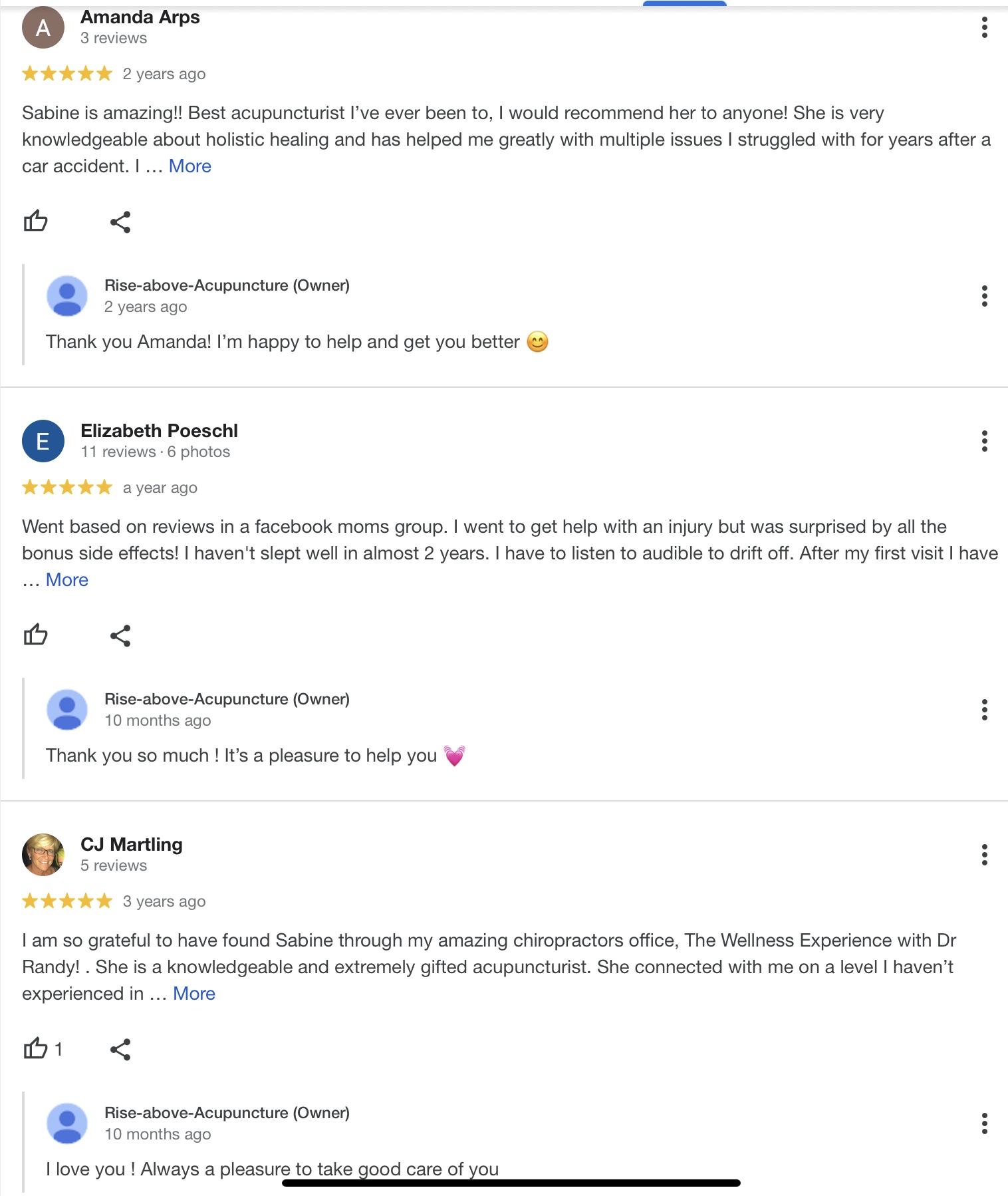Expand CJ Martling's review with More

coord(193,994)
